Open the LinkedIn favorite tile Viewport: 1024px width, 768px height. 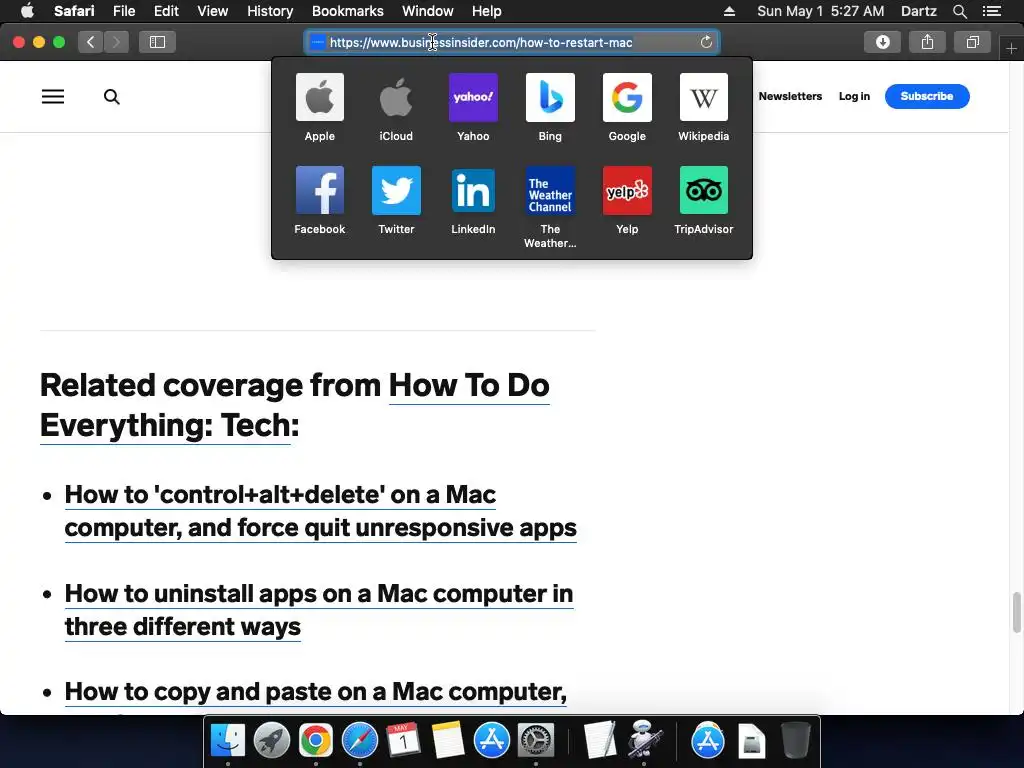tap(473, 200)
